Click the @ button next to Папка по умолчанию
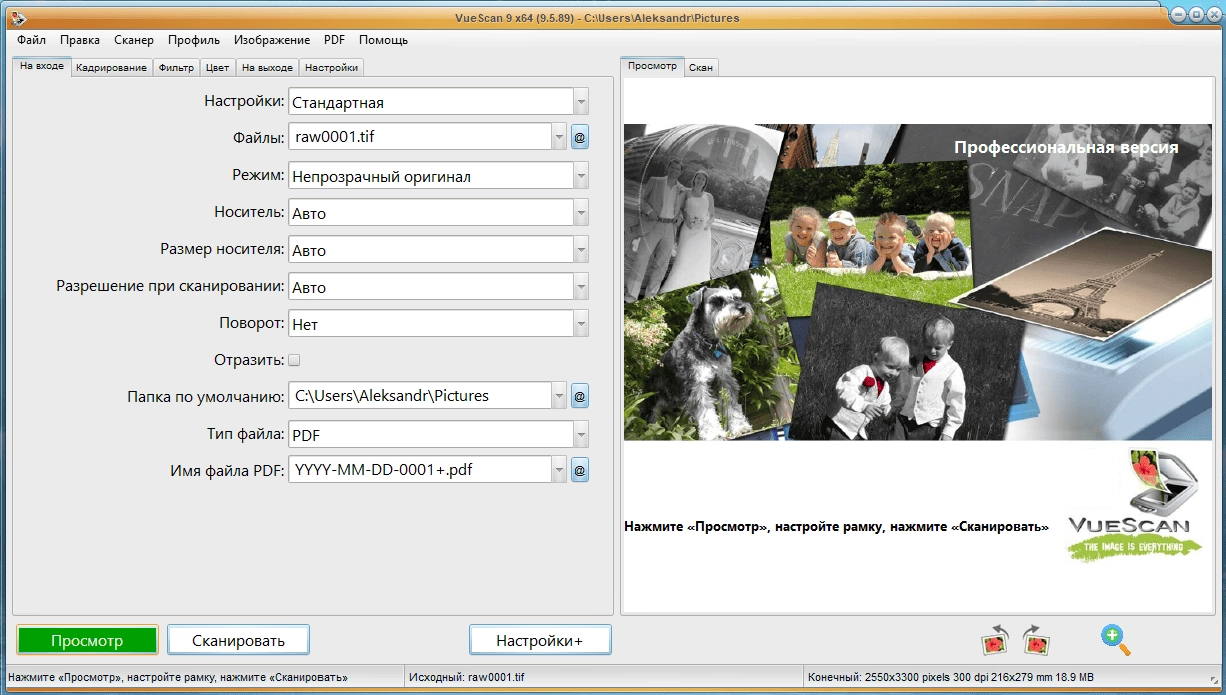This screenshot has width=1226, height=695. click(x=580, y=396)
